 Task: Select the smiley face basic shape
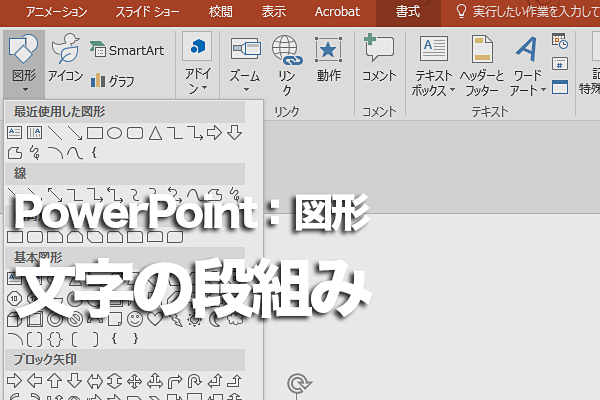[x=135, y=319]
